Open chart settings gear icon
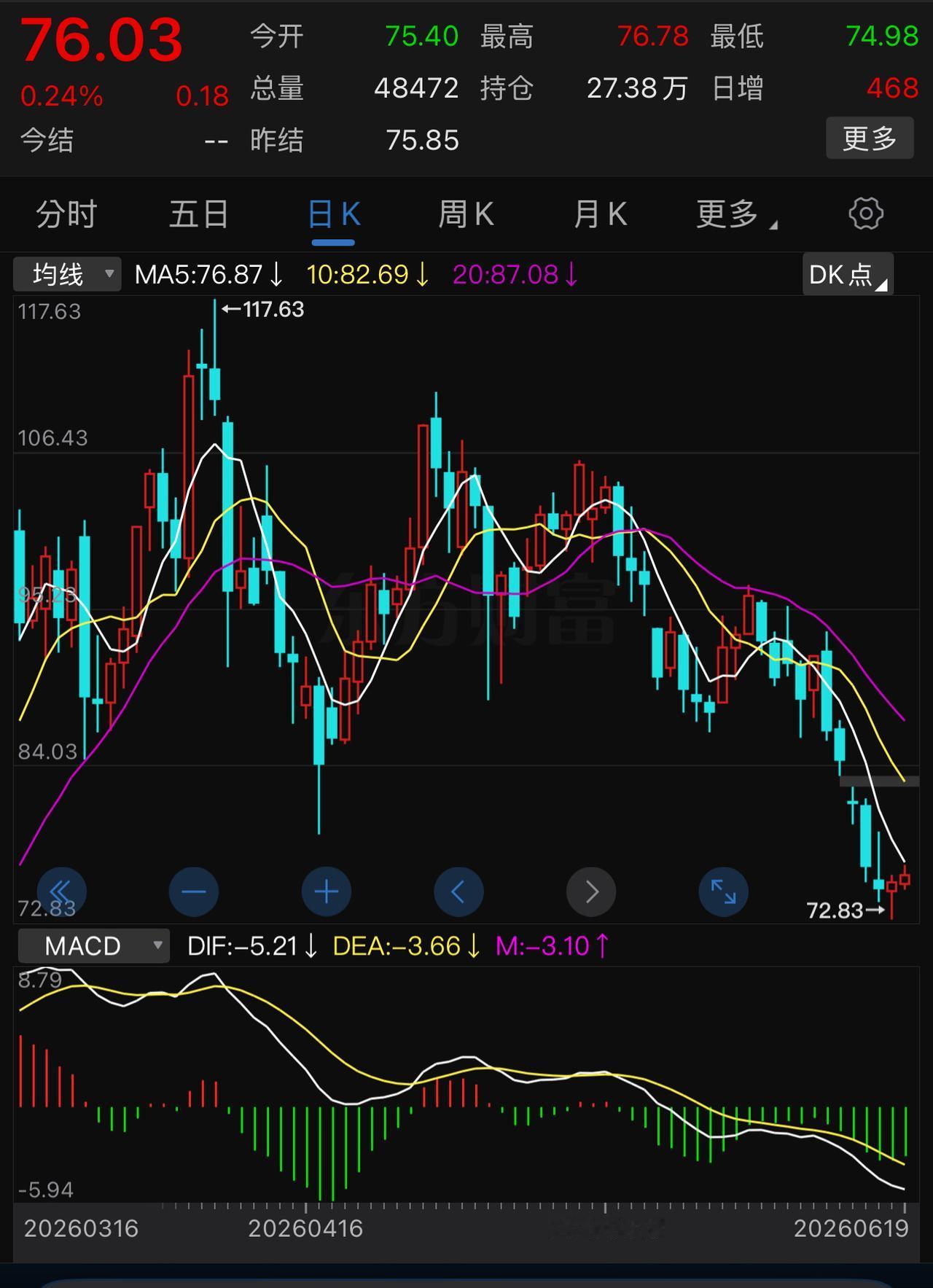Screen dimensions: 933x1288 (866, 214)
